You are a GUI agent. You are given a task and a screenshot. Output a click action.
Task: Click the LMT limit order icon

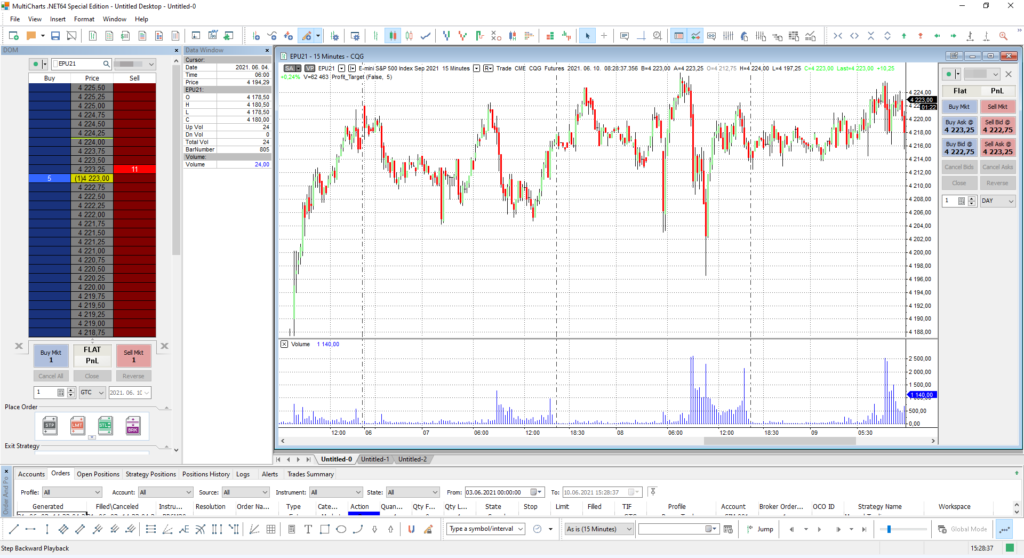[x=77, y=425]
